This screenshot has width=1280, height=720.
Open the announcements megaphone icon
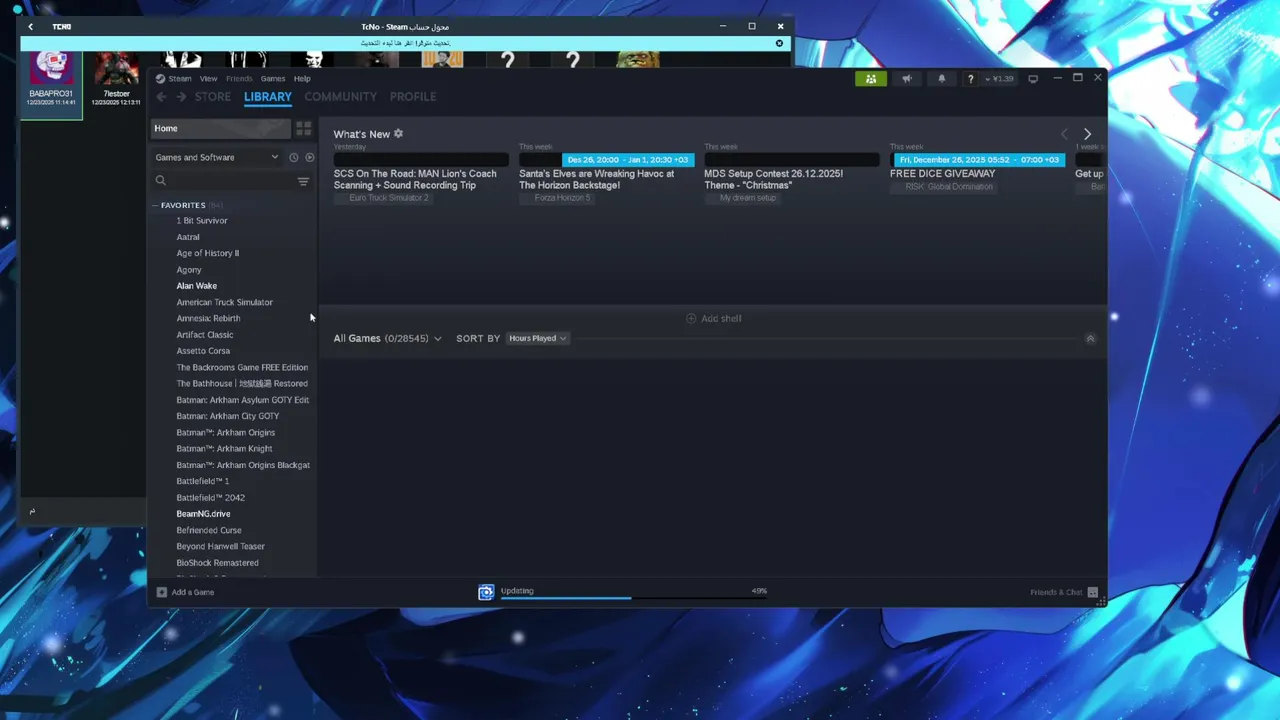907,78
